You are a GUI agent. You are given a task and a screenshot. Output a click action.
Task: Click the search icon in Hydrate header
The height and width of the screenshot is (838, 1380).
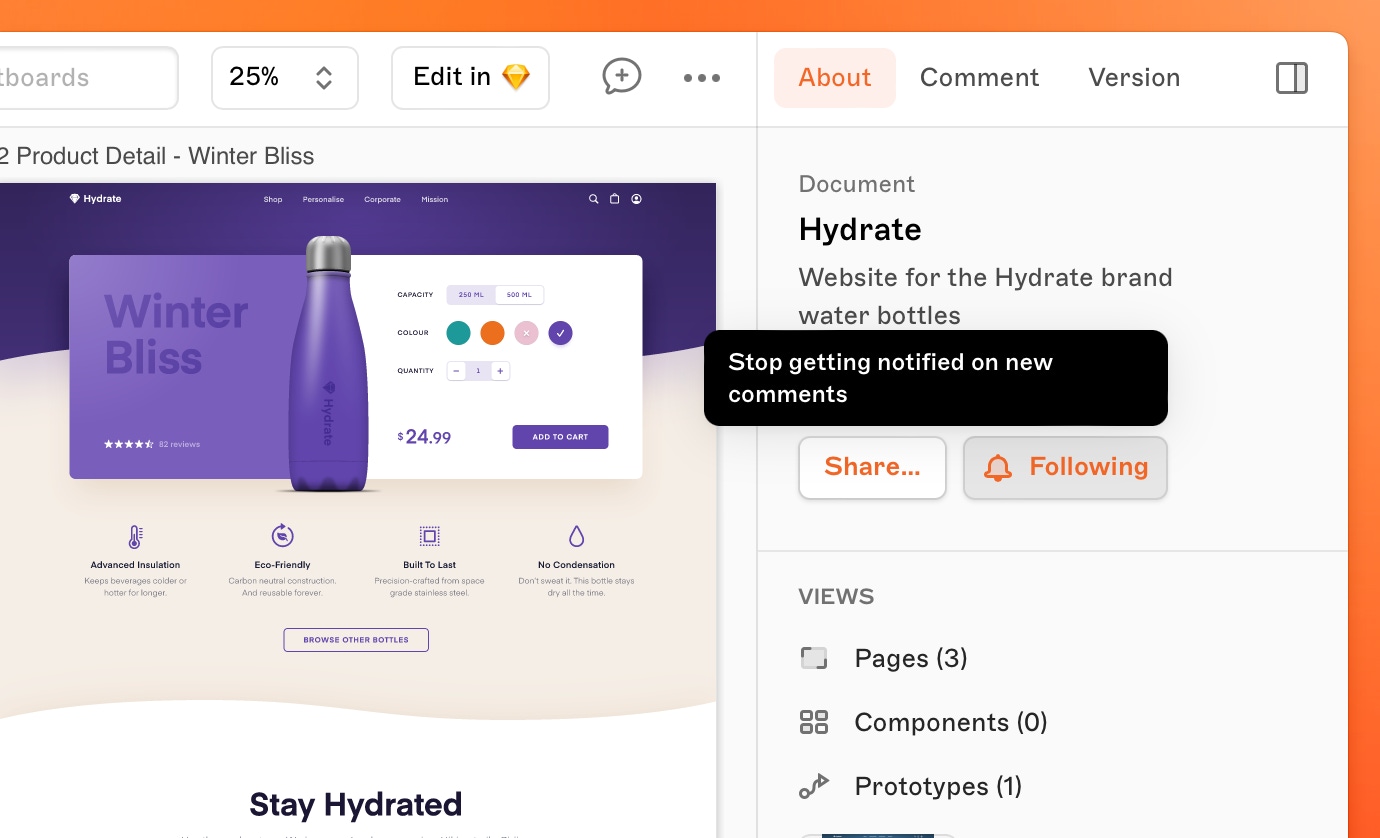point(593,199)
